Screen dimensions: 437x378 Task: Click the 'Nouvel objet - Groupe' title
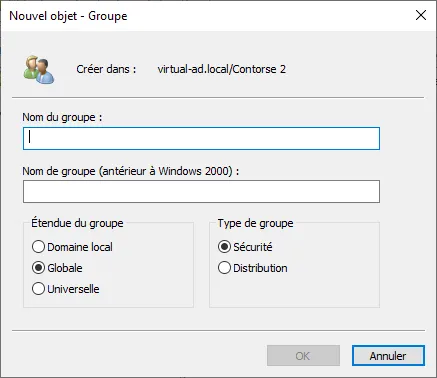[x=68, y=16]
